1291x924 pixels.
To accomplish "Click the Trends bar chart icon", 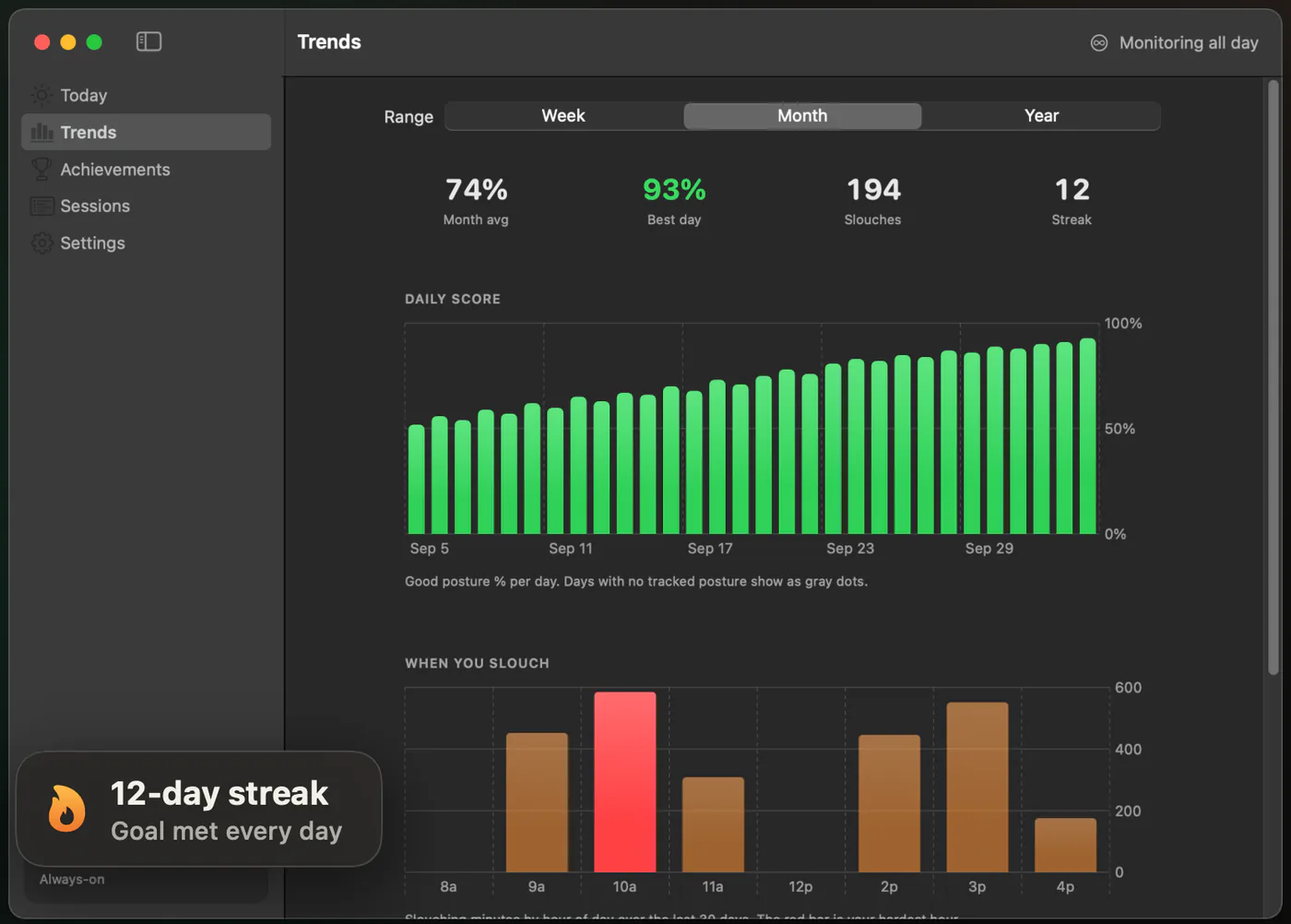I will [x=41, y=132].
